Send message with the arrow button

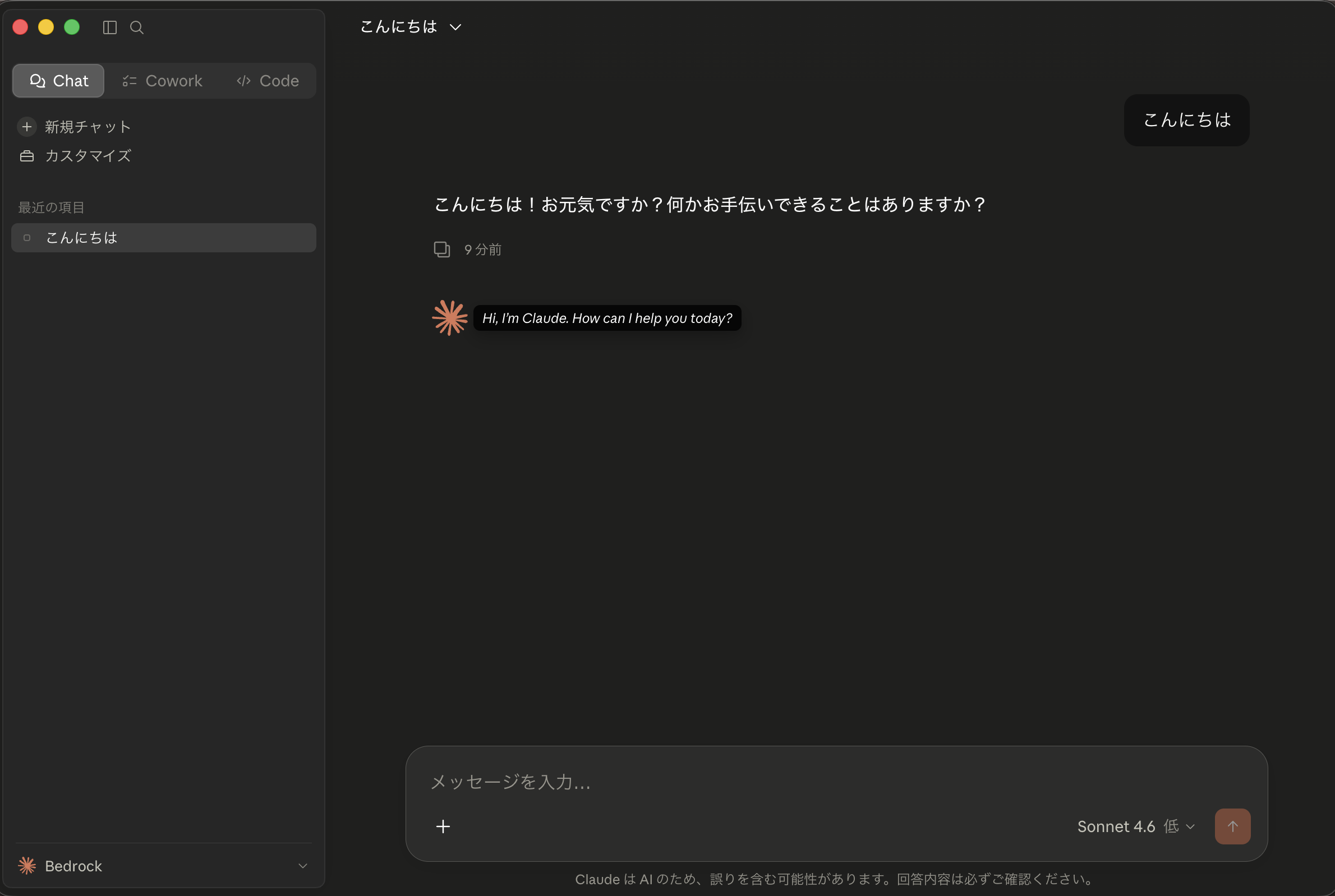(x=1232, y=826)
